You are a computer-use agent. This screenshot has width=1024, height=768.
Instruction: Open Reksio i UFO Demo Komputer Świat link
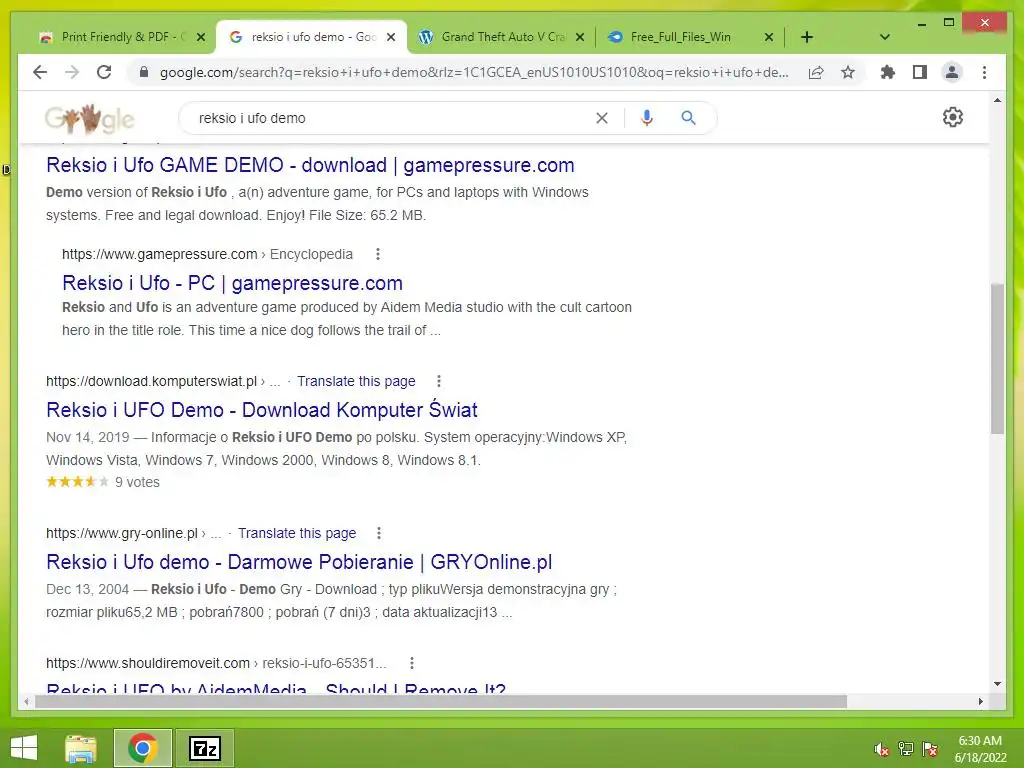click(x=262, y=409)
